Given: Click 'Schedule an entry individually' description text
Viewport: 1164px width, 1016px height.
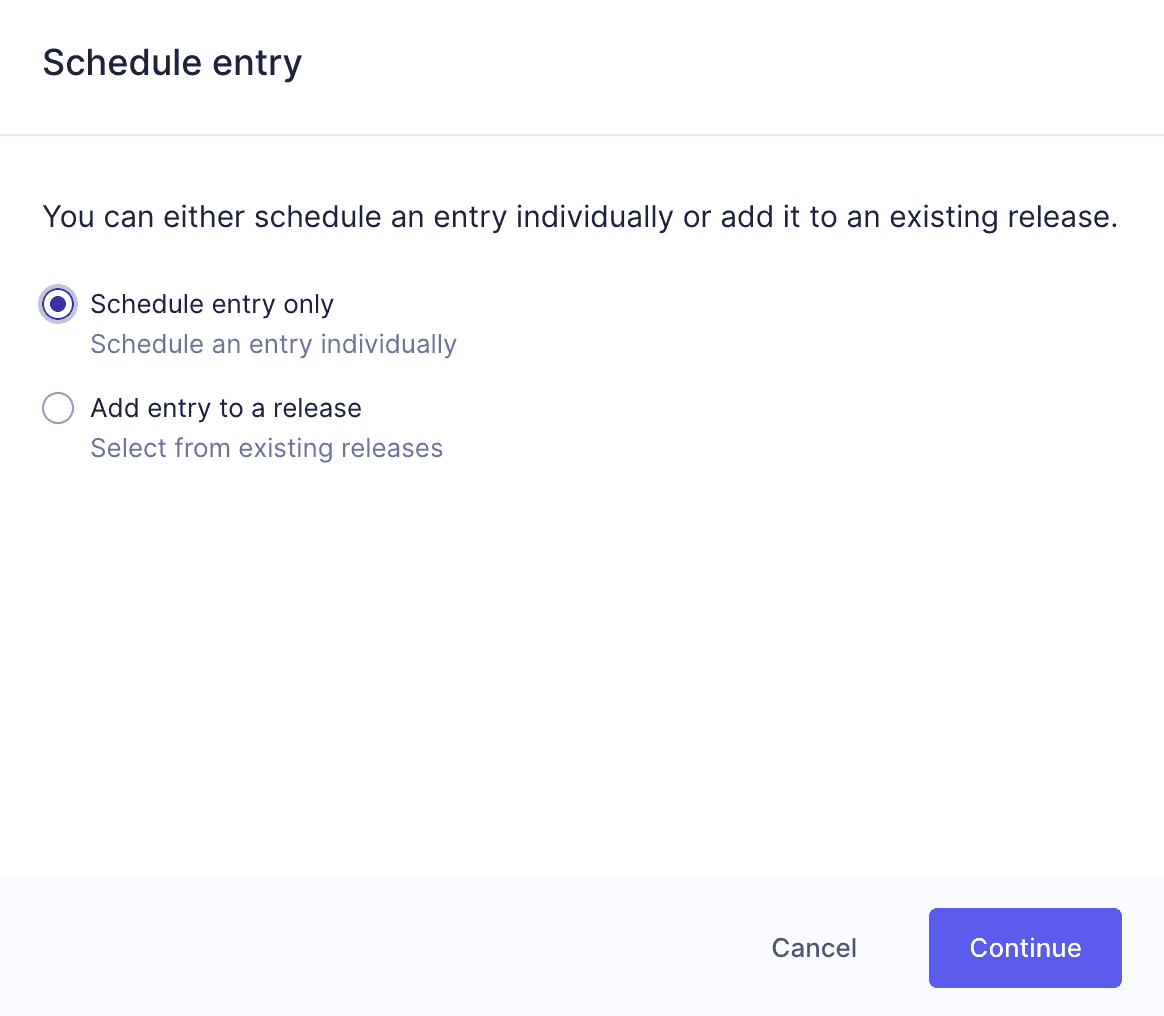Looking at the screenshot, I should pos(273,344).
